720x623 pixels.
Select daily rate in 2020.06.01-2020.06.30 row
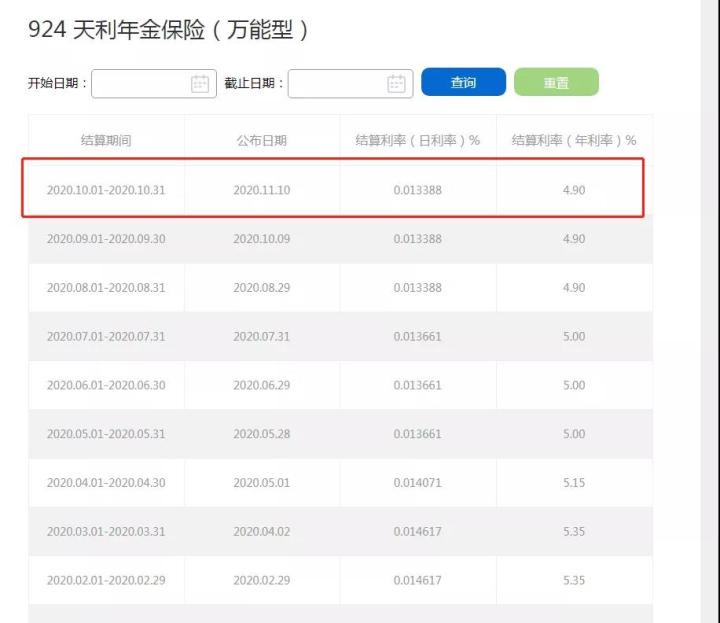tap(417, 385)
